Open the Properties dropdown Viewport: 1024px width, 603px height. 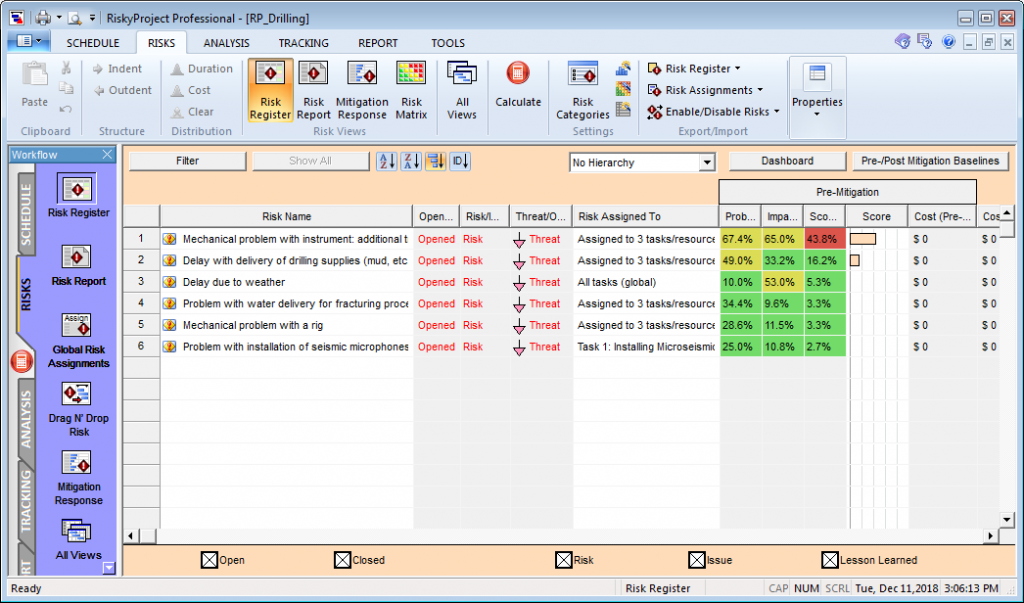tap(817, 97)
